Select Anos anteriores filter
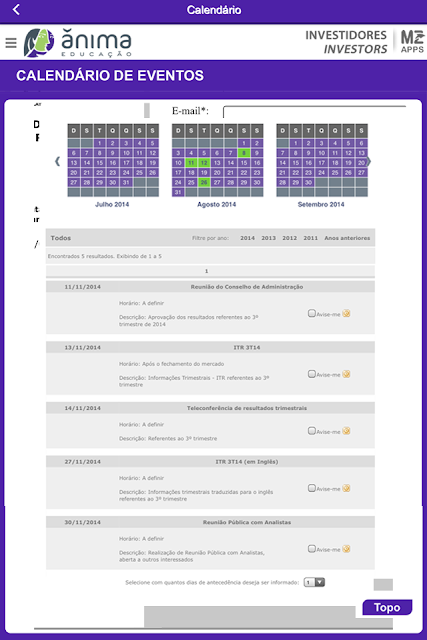Image resolution: width=427 pixels, height=640 pixels. coord(347,238)
